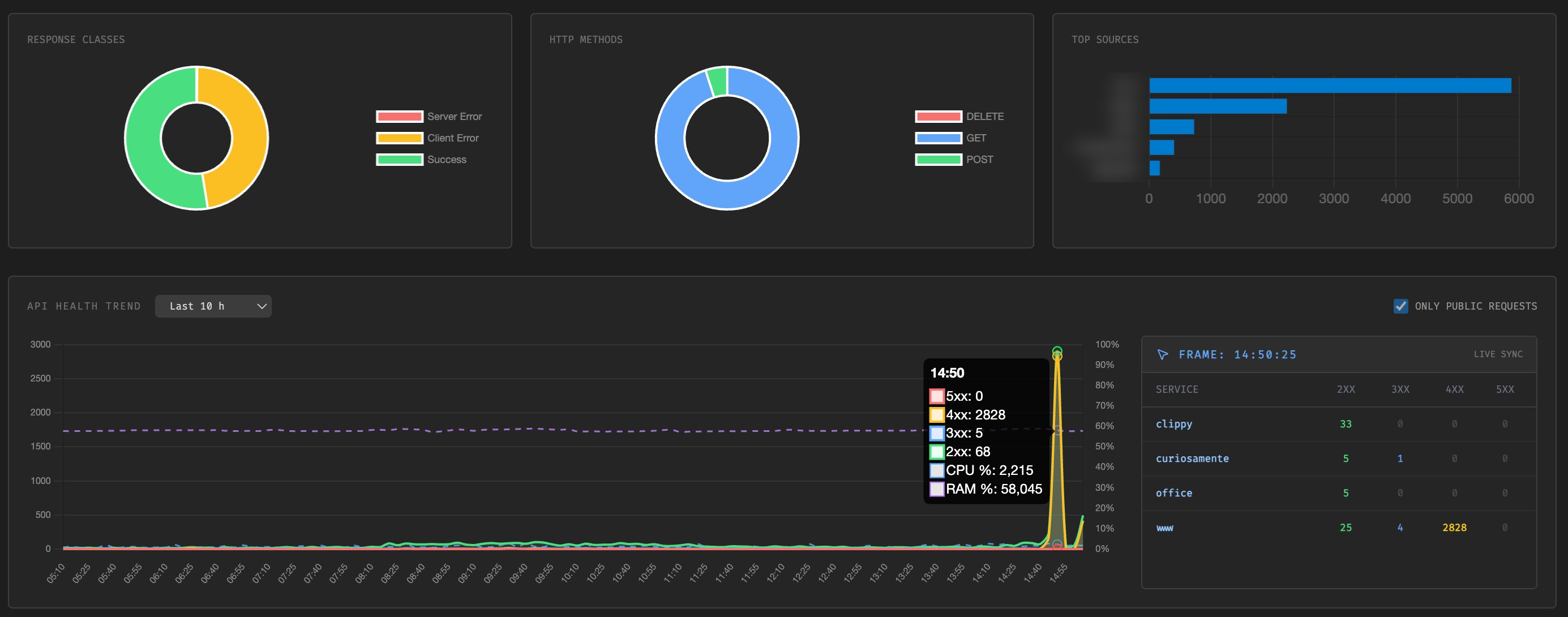Click the green Success donut segment
This screenshot has height=617, width=1568.
(143, 143)
